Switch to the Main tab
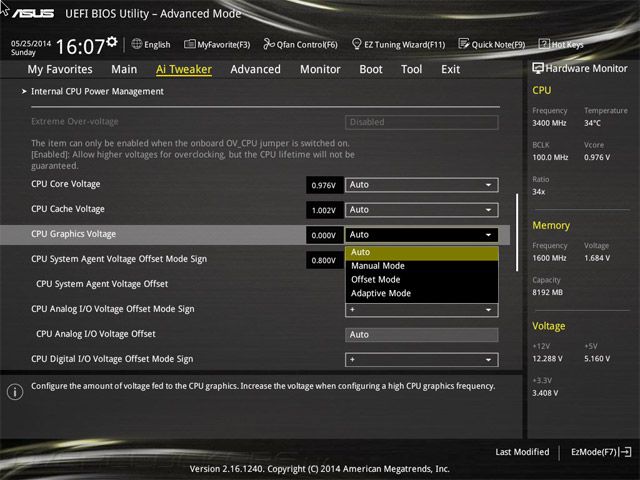This screenshot has width=640, height=480. pos(124,69)
